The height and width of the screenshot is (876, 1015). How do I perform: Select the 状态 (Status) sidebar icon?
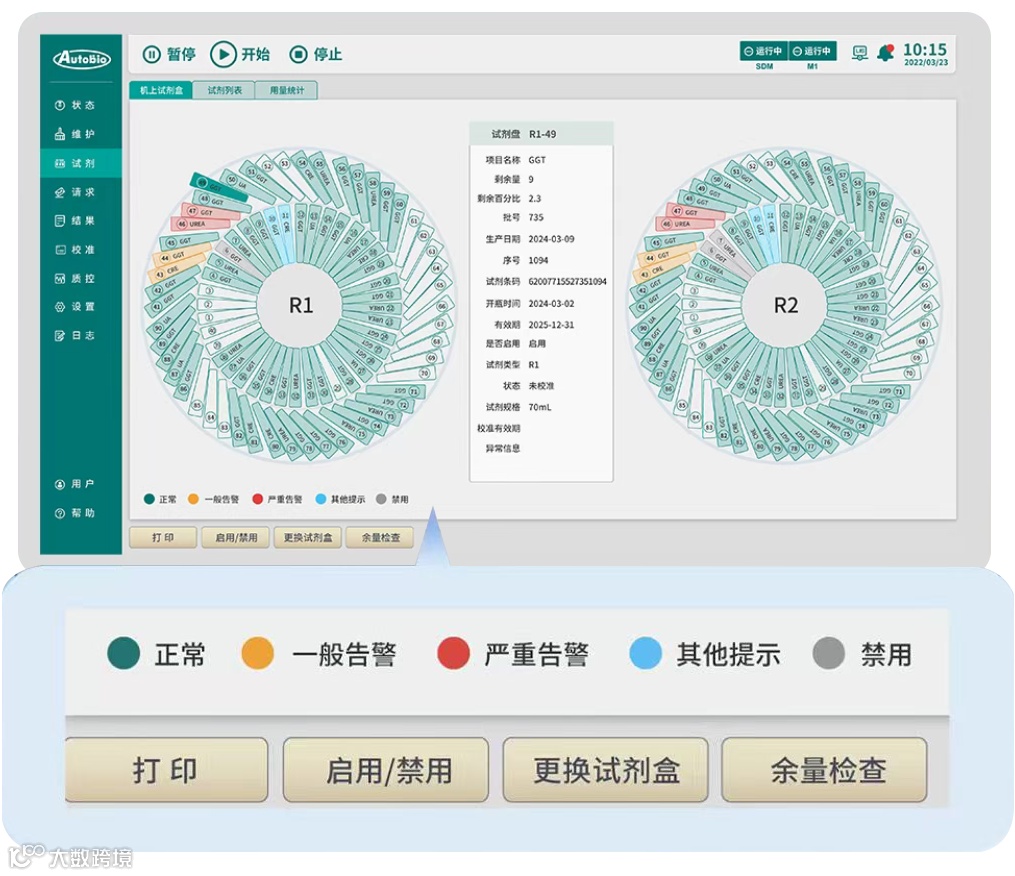[x=58, y=105]
